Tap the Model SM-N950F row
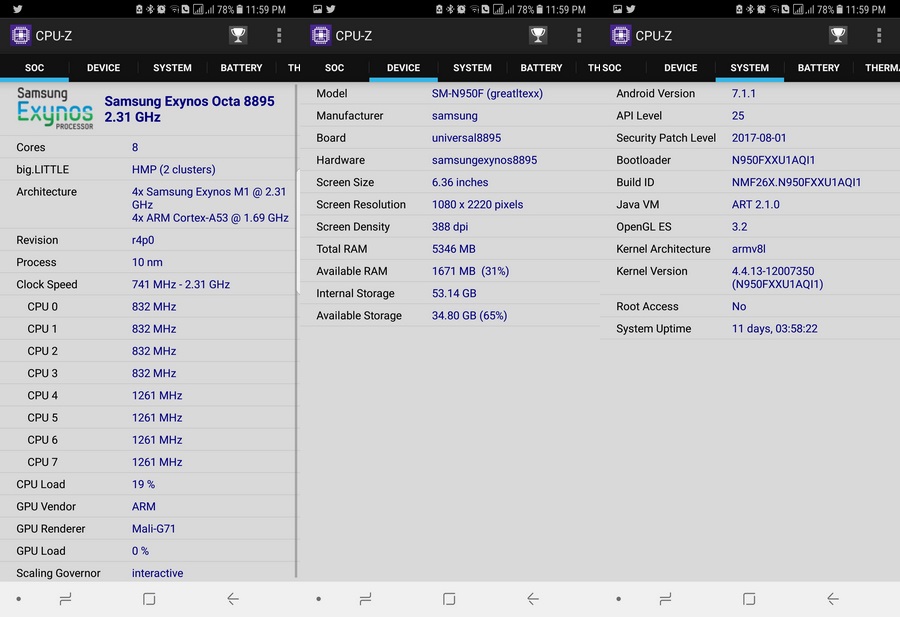The image size is (900, 617). click(x=450, y=94)
